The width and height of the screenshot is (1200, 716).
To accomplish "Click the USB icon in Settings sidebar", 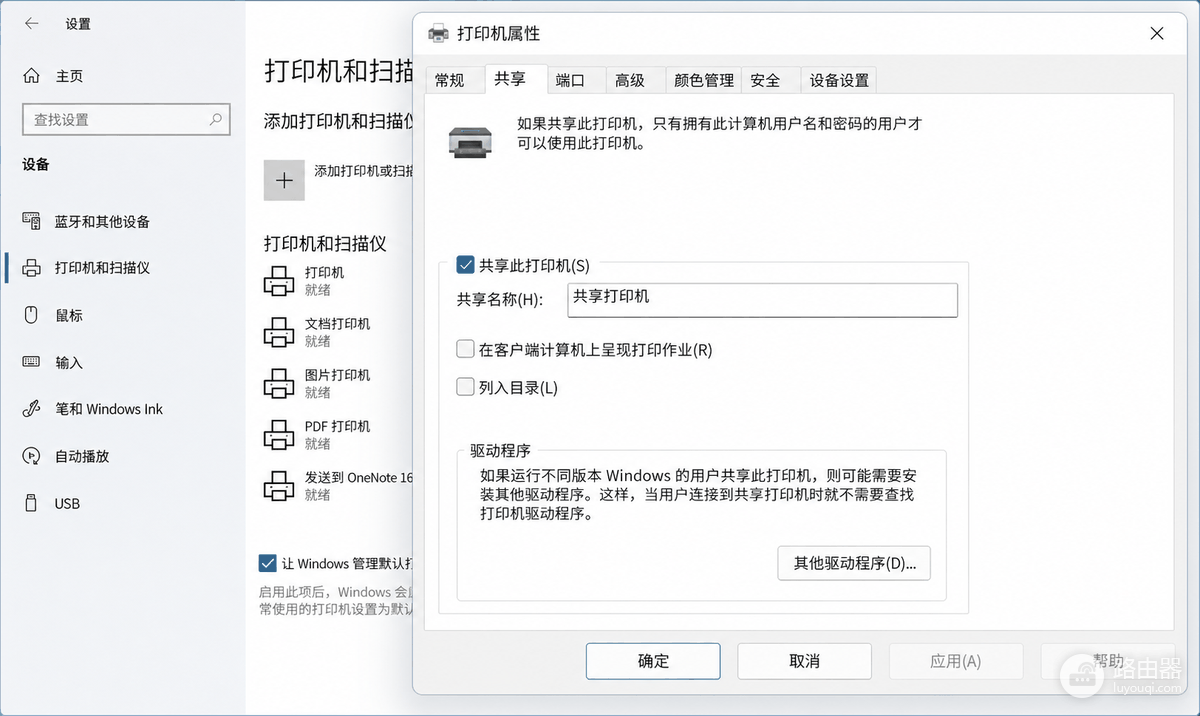I will click(32, 503).
